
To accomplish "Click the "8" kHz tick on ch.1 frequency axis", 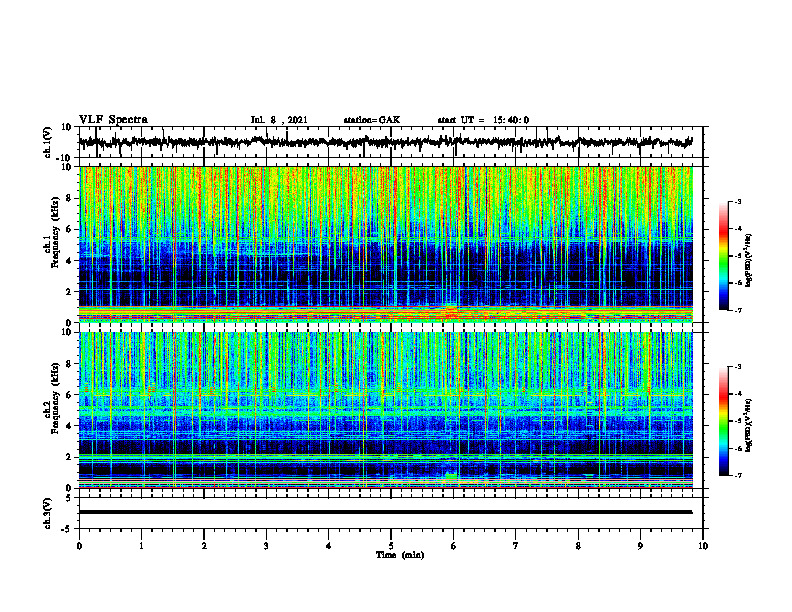I will [x=70, y=198].
